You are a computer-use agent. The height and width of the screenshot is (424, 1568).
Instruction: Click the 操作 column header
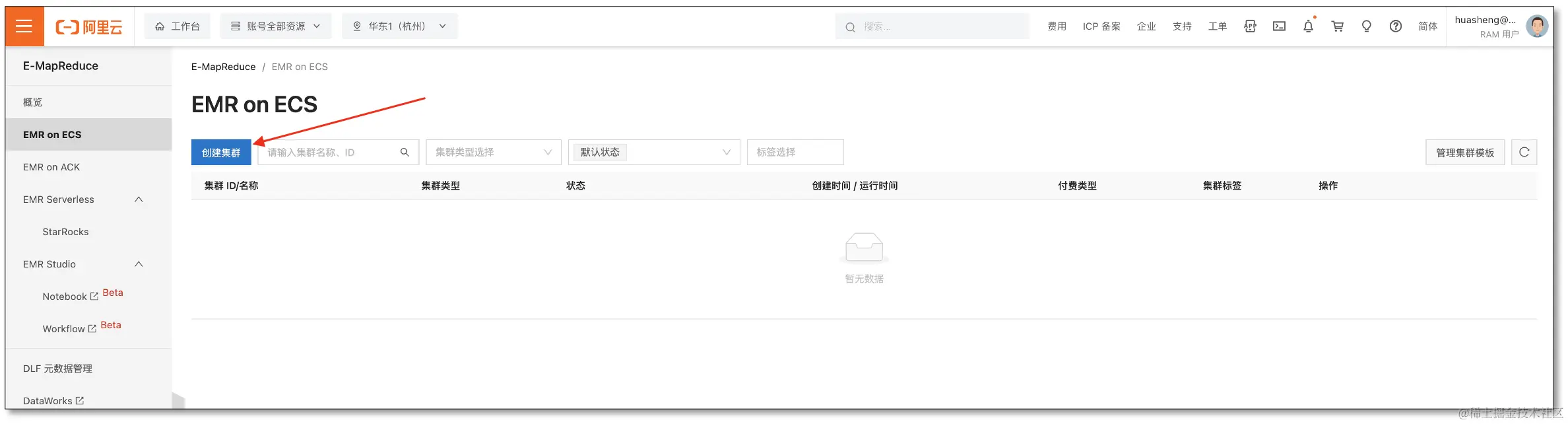pos(1328,186)
